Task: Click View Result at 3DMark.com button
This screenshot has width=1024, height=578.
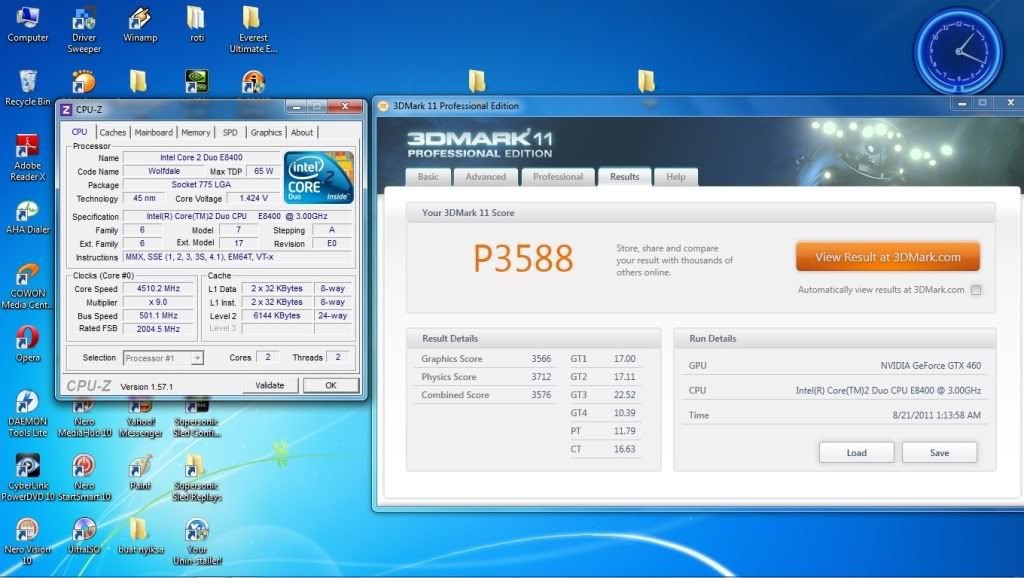Action: click(x=888, y=257)
